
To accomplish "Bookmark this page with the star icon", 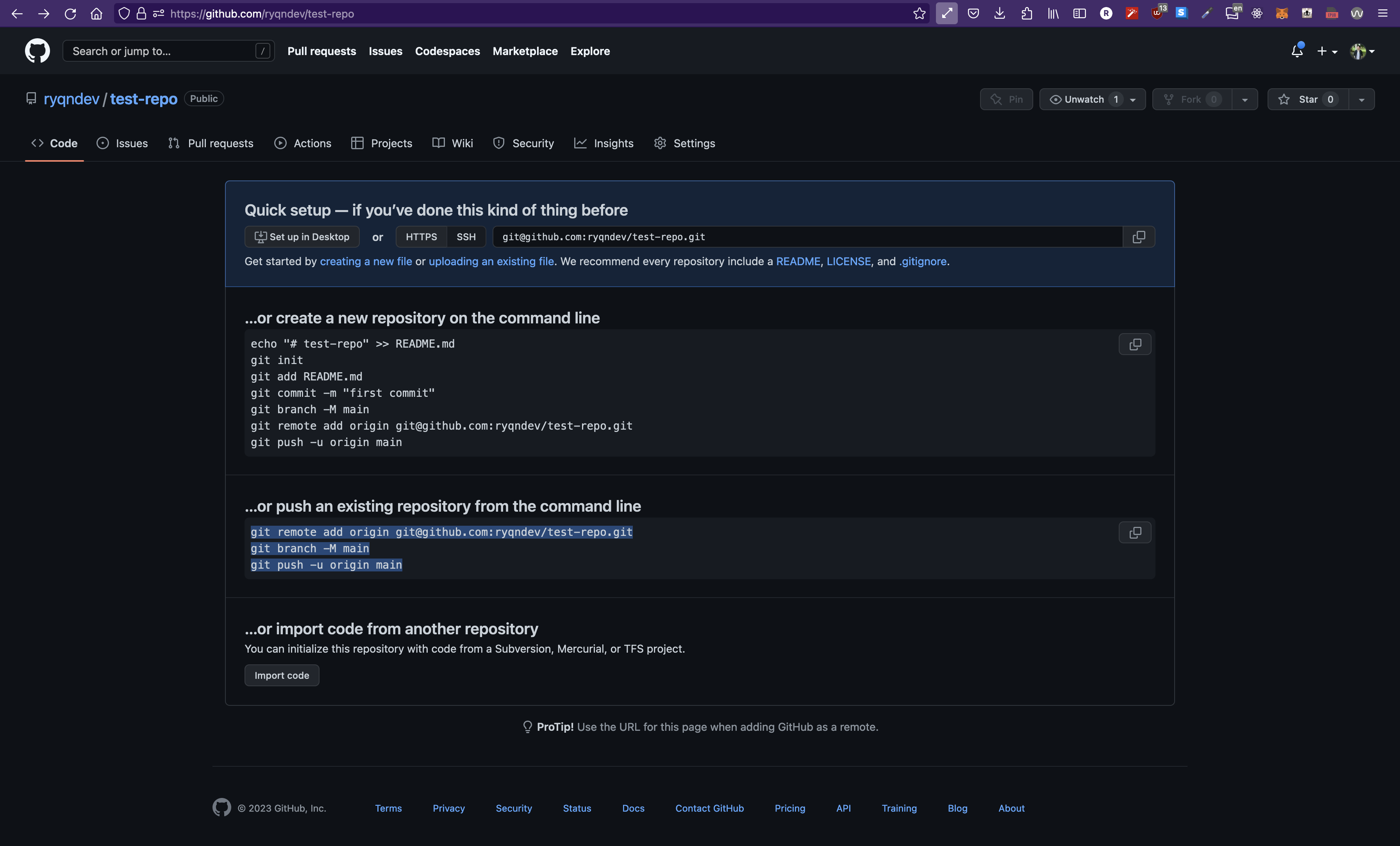I will click(x=919, y=14).
